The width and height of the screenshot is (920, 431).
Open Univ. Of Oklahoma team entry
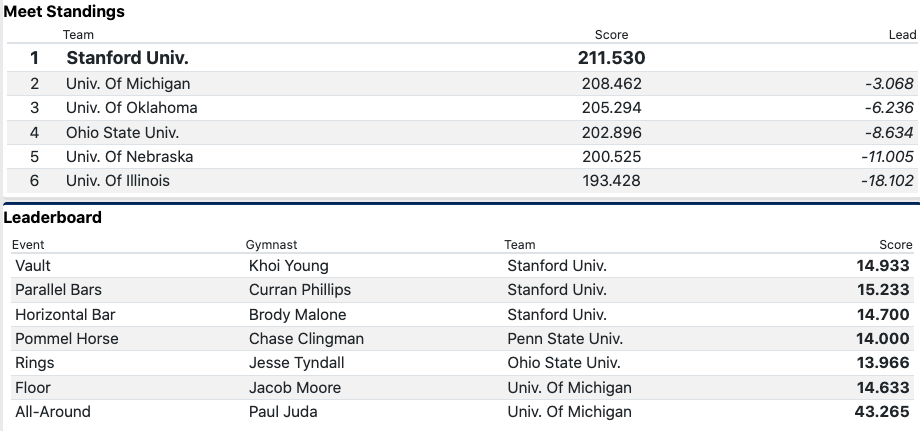pyautogui.click(x=131, y=108)
